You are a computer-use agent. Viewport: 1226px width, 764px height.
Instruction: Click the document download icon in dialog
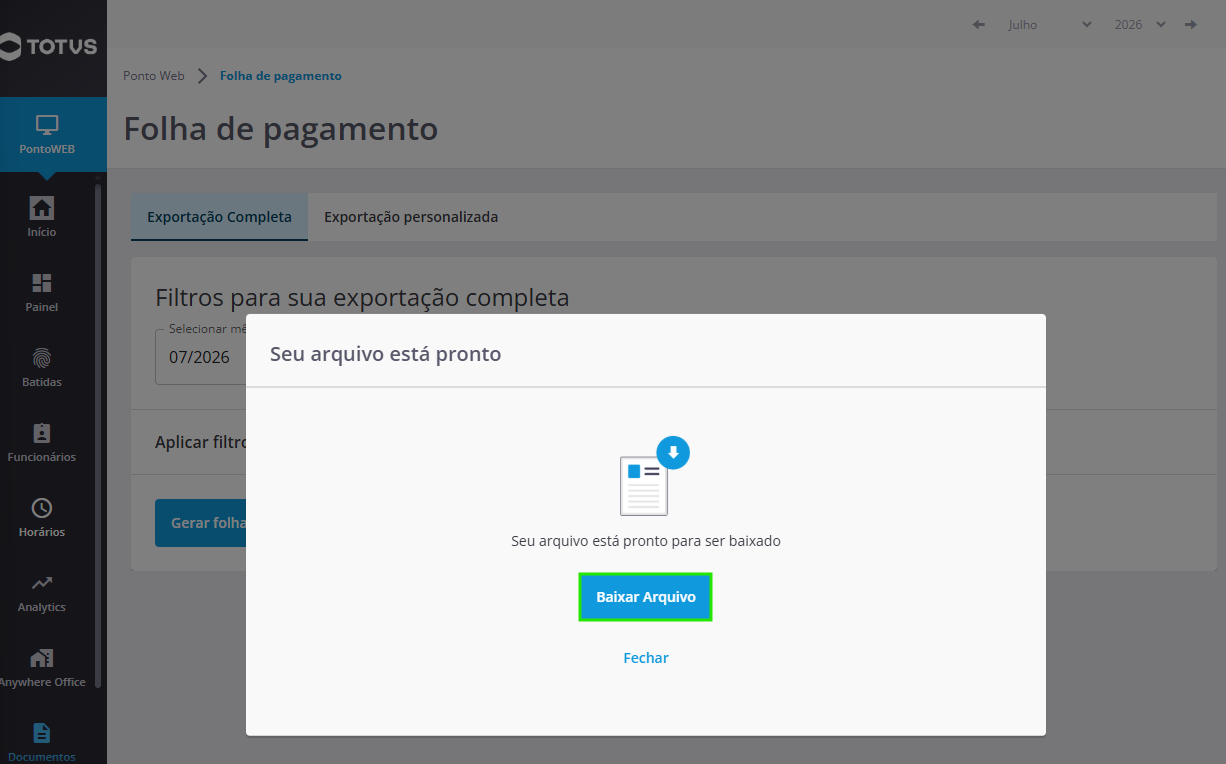(654, 477)
